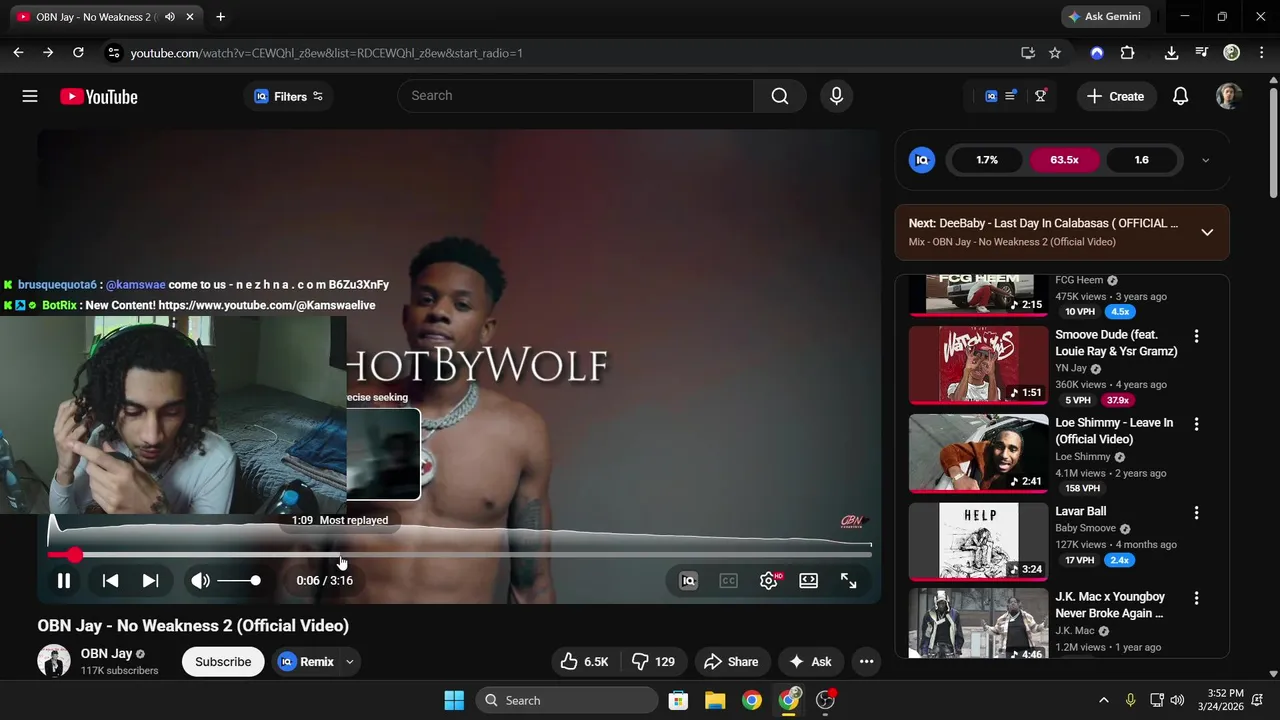This screenshot has height=720, width=1280.
Task: Open the vidIQ icon in player controls
Action: click(688, 581)
